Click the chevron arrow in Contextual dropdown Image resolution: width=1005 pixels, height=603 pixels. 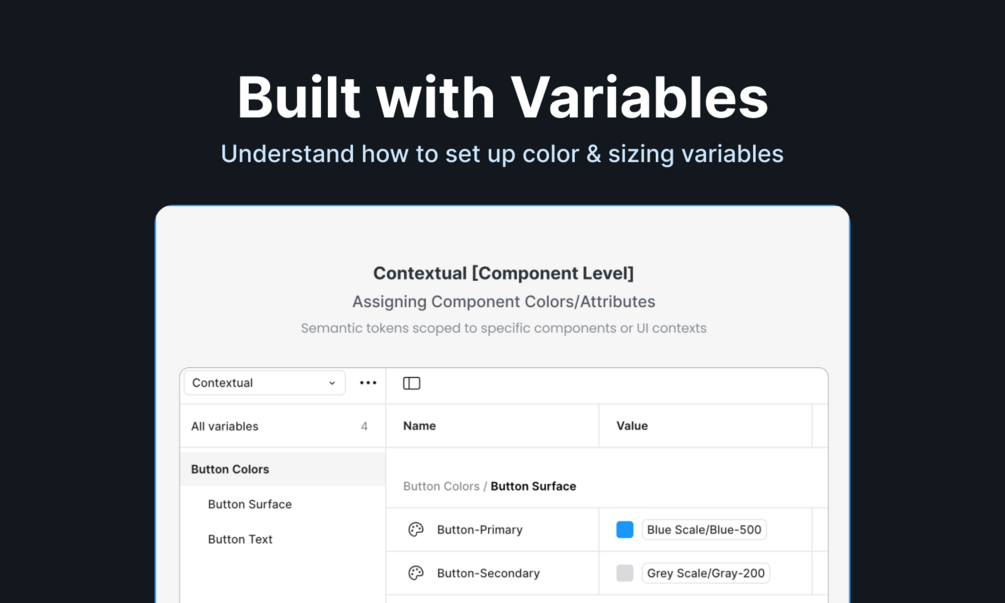coord(332,383)
